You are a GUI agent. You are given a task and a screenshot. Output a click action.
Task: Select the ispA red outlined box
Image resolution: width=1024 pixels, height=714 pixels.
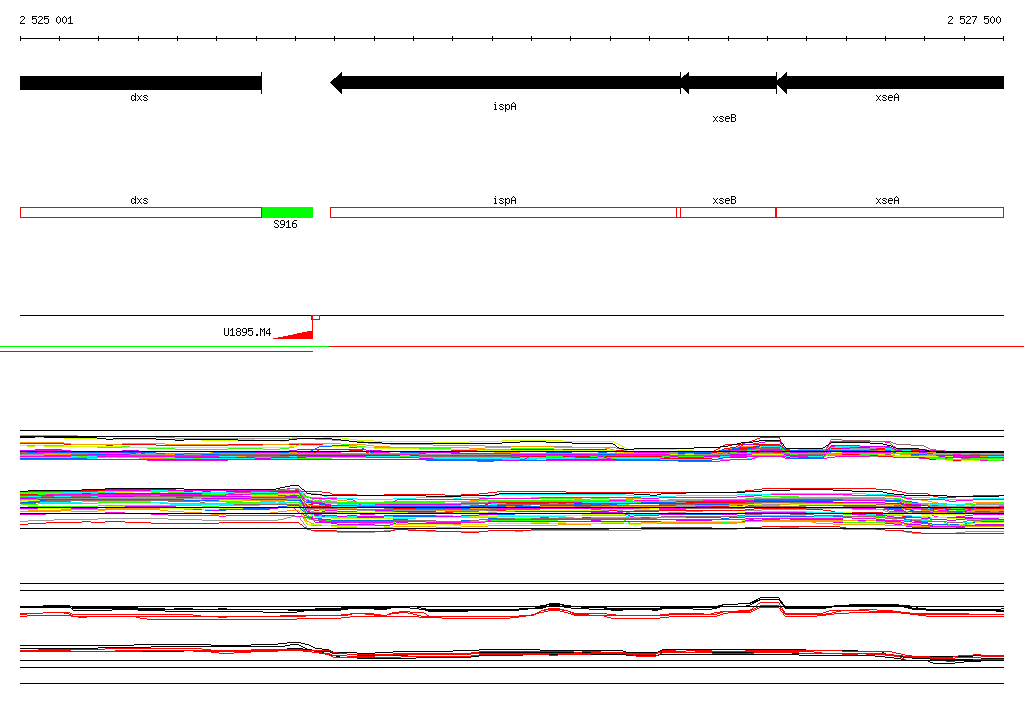504,212
